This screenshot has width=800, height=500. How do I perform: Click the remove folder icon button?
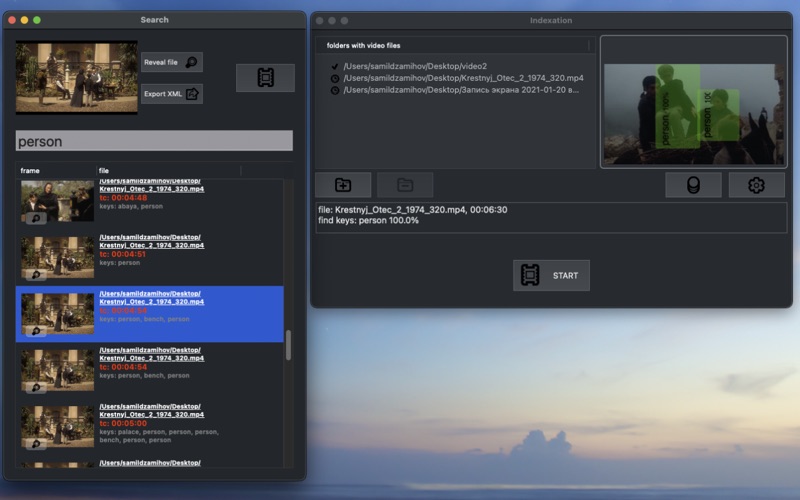[405, 185]
